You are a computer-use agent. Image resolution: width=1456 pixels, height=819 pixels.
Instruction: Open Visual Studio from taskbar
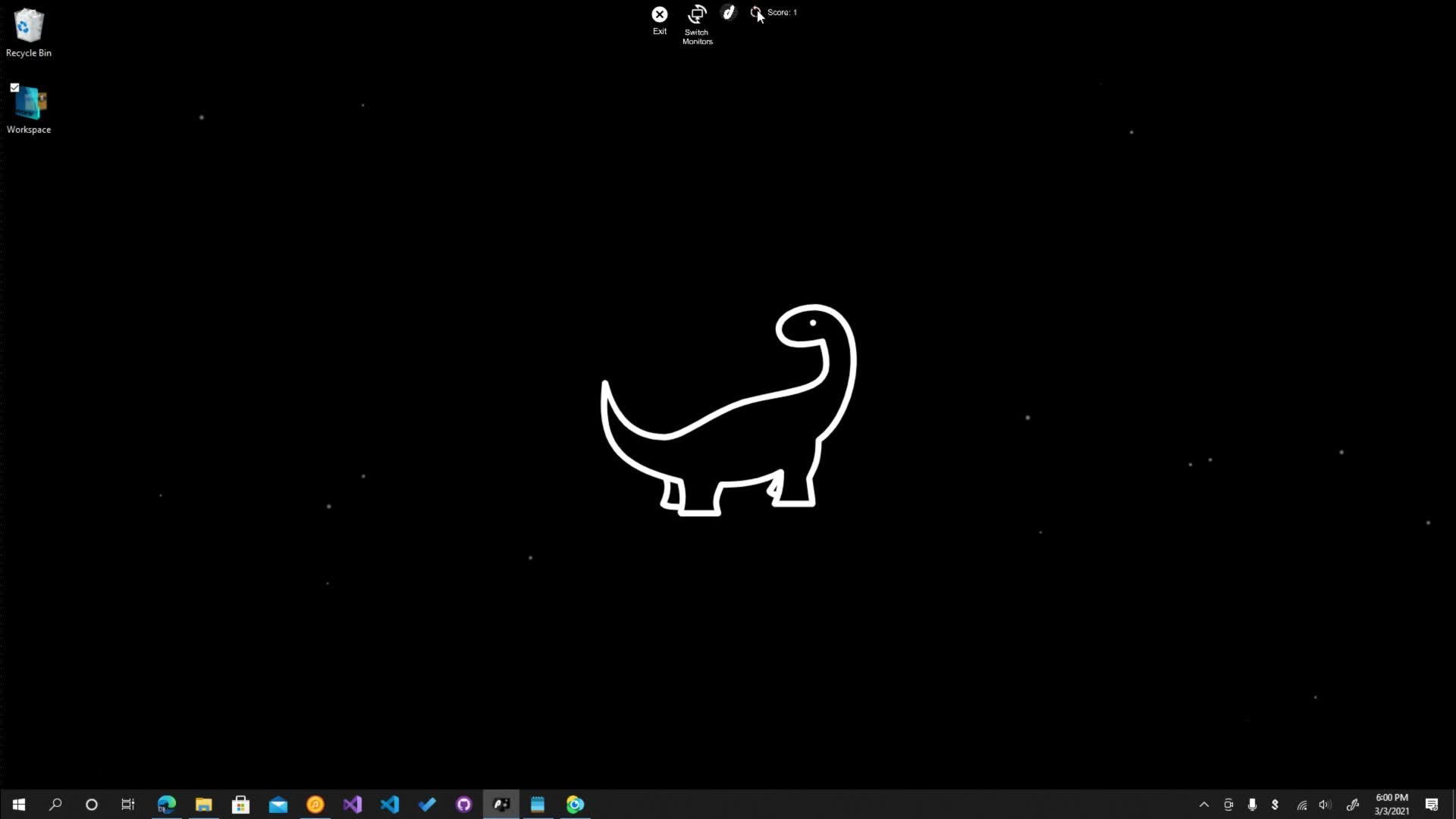pos(353,805)
